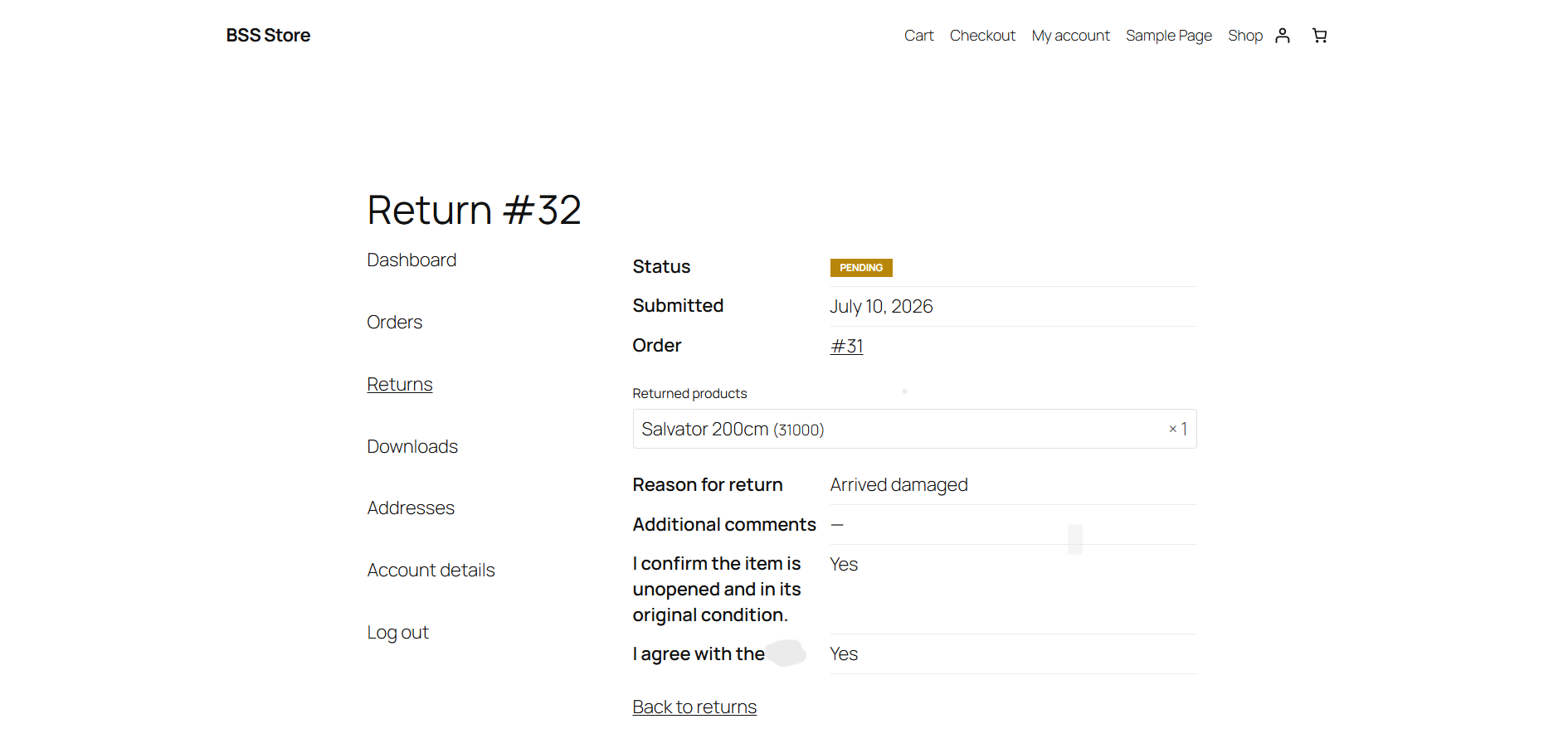The width and height of the screenshot is (1568, 753).
Task: Click the PENDING status badge
Action: pyautogui.click(x=861, y=268)
